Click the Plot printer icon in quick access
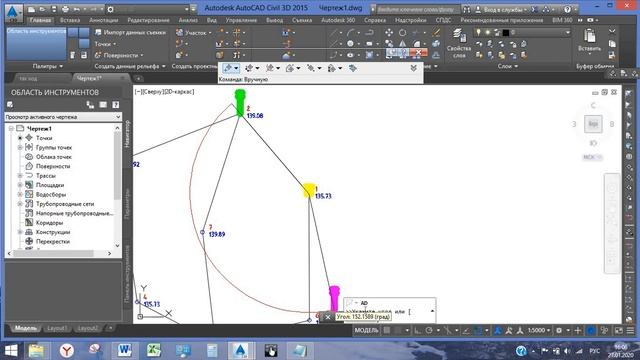The height and width of the screenshot is (360, 640). pos(65,9)
